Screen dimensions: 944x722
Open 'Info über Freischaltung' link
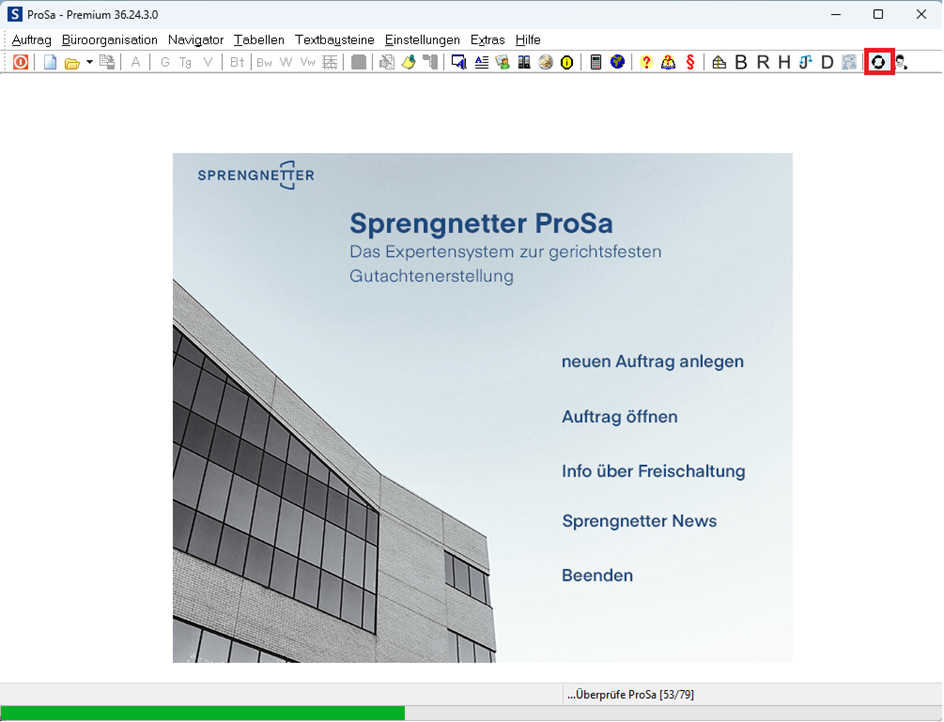pos(653,471)
